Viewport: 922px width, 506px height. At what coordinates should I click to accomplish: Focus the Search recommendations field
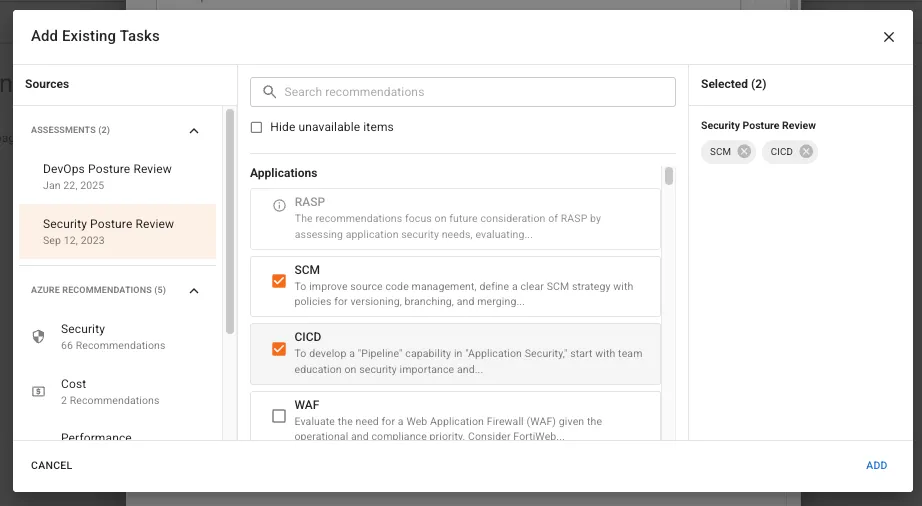(x=463, y=92)
